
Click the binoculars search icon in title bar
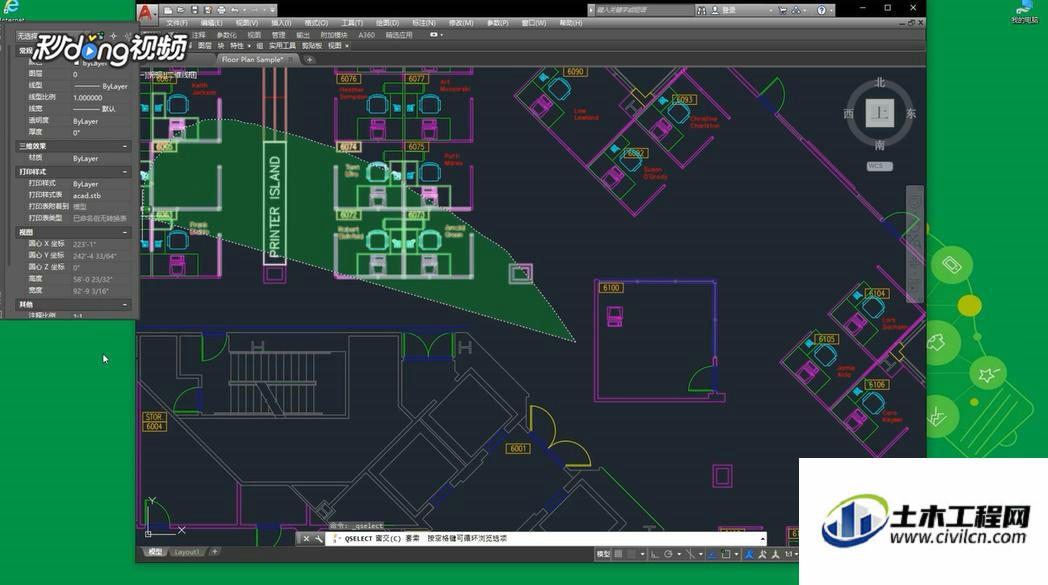702,10
